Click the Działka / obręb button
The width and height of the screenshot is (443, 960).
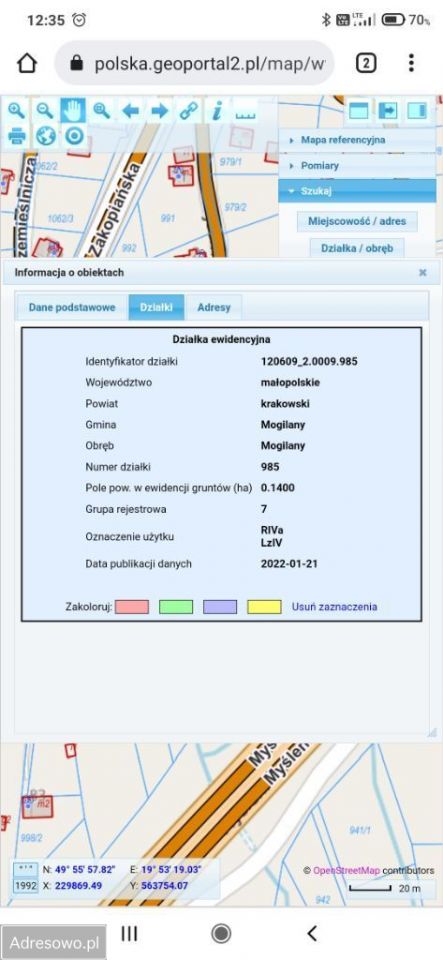(x=357, y=248)
